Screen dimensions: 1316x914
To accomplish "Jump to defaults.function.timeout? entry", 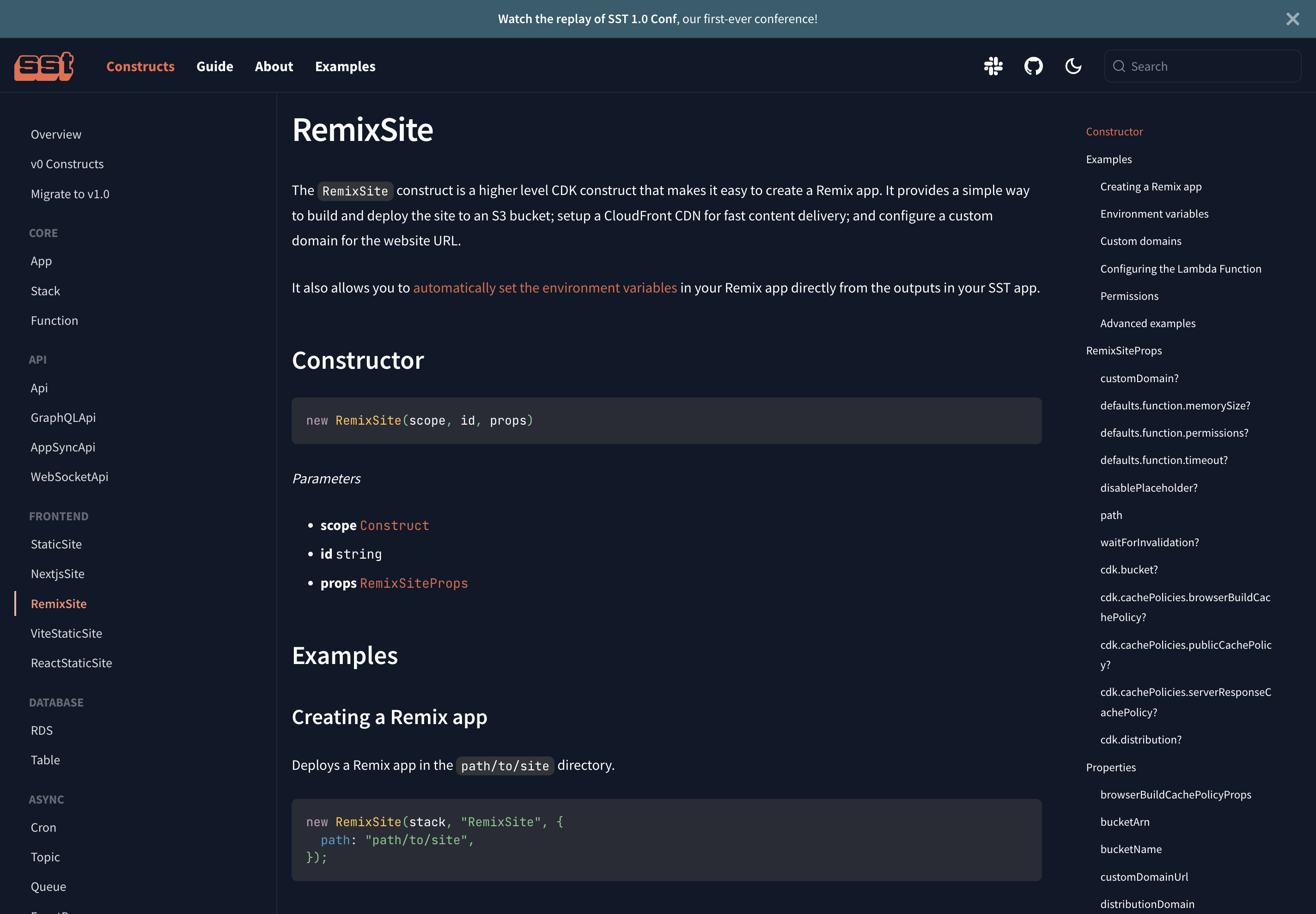I will [1164, 460].
